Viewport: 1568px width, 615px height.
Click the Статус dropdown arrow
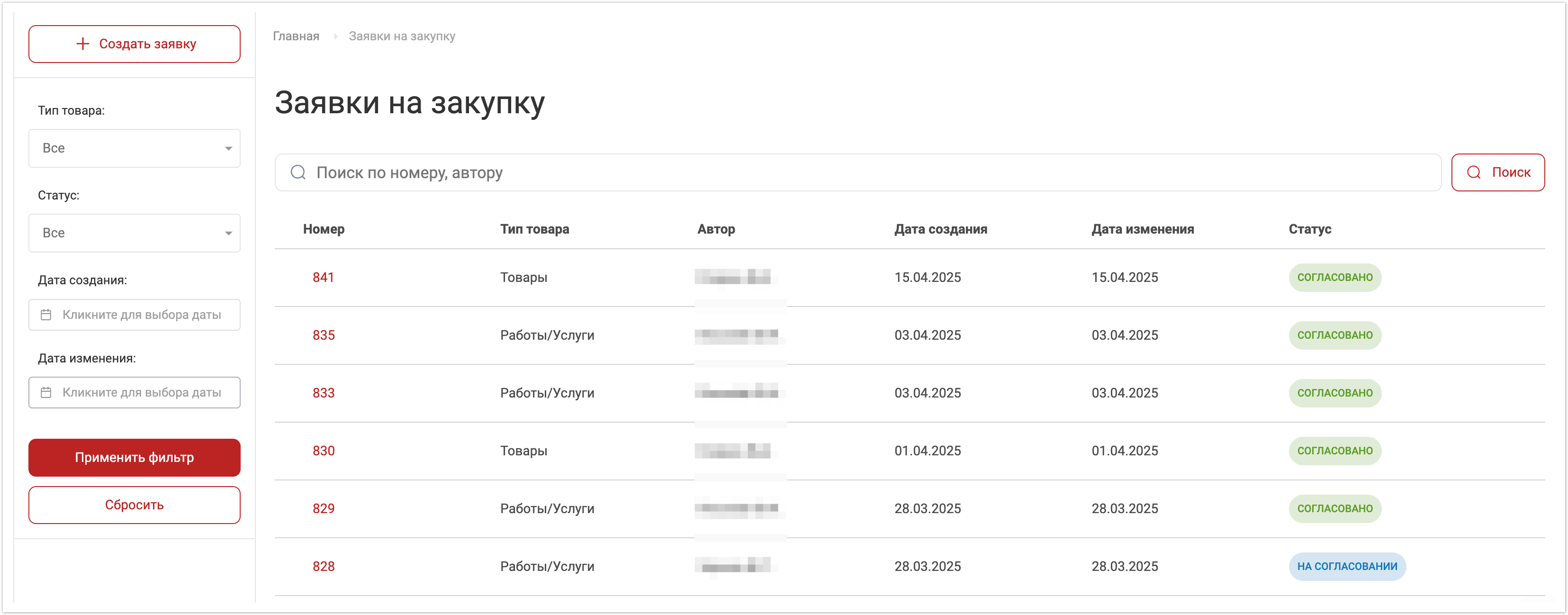pyautogui.click(x=228, y=233)
